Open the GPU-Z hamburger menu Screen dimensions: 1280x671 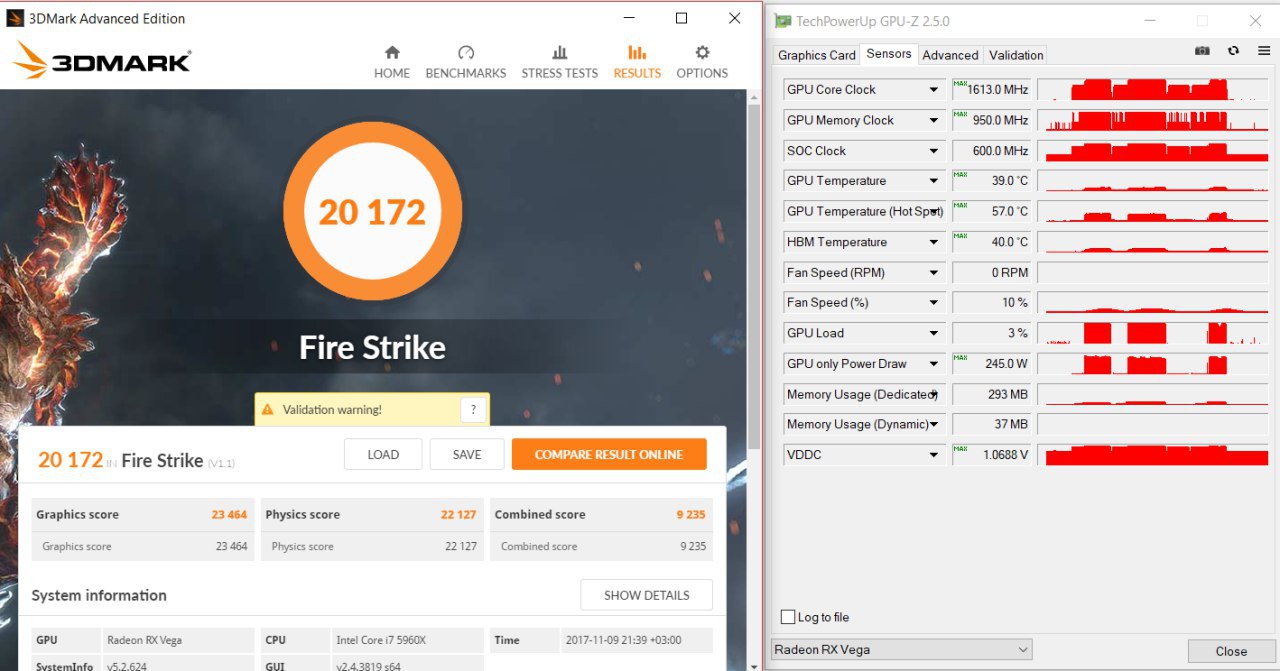click(1264, 52)
